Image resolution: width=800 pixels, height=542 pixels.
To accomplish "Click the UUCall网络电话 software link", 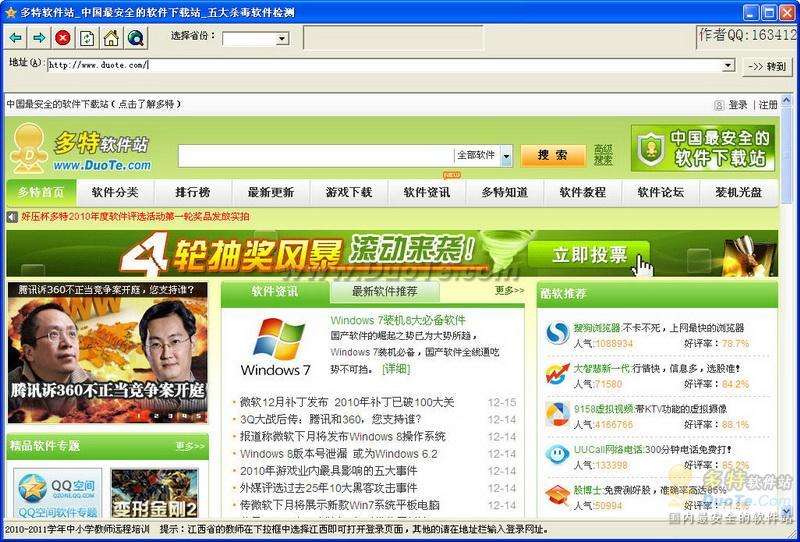I will point(609,450).
